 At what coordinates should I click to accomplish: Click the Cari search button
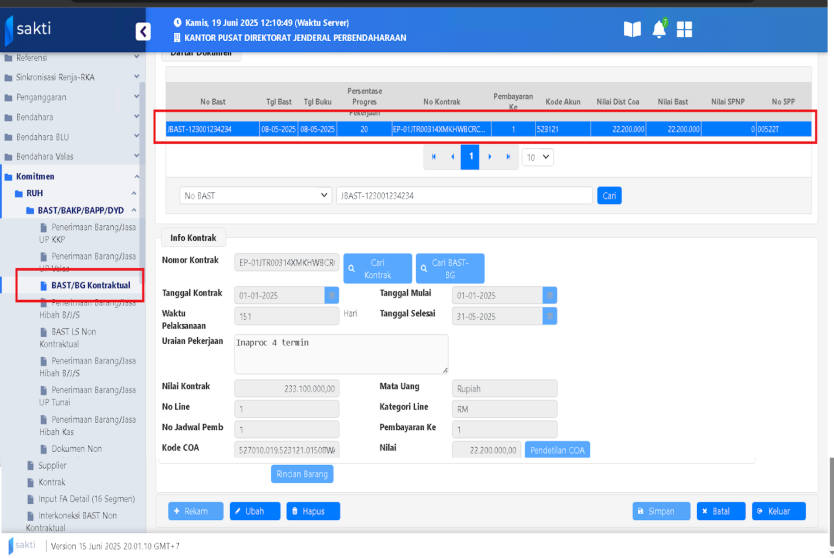(609, 196)
